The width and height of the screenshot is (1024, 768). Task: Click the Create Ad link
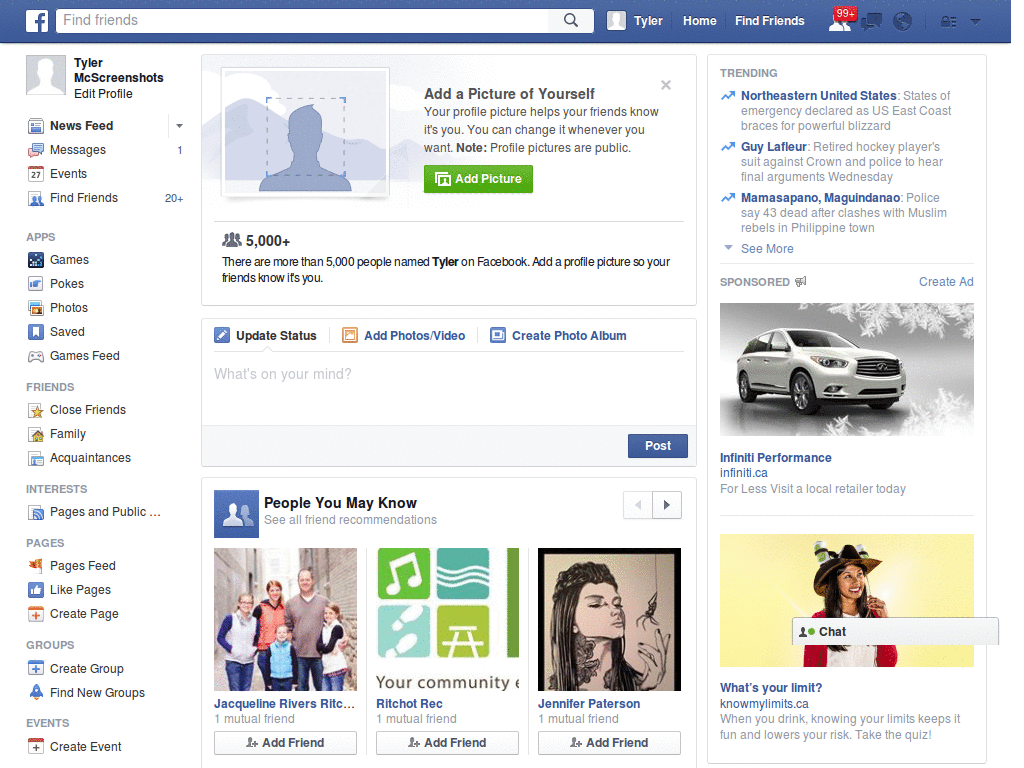coord(946,282)
